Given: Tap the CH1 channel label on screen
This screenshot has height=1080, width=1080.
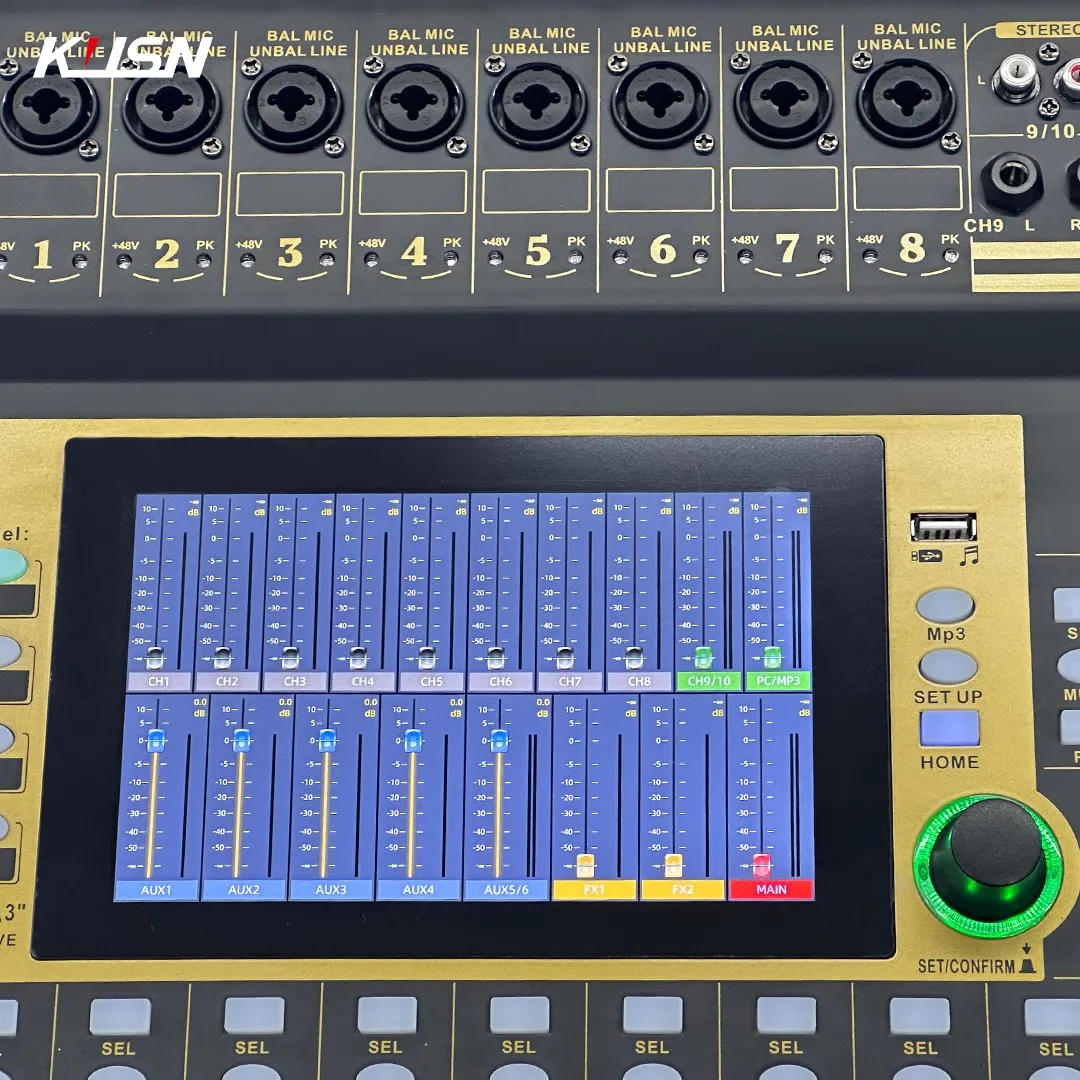Looking at the screenshot, I should pos(158,681).
